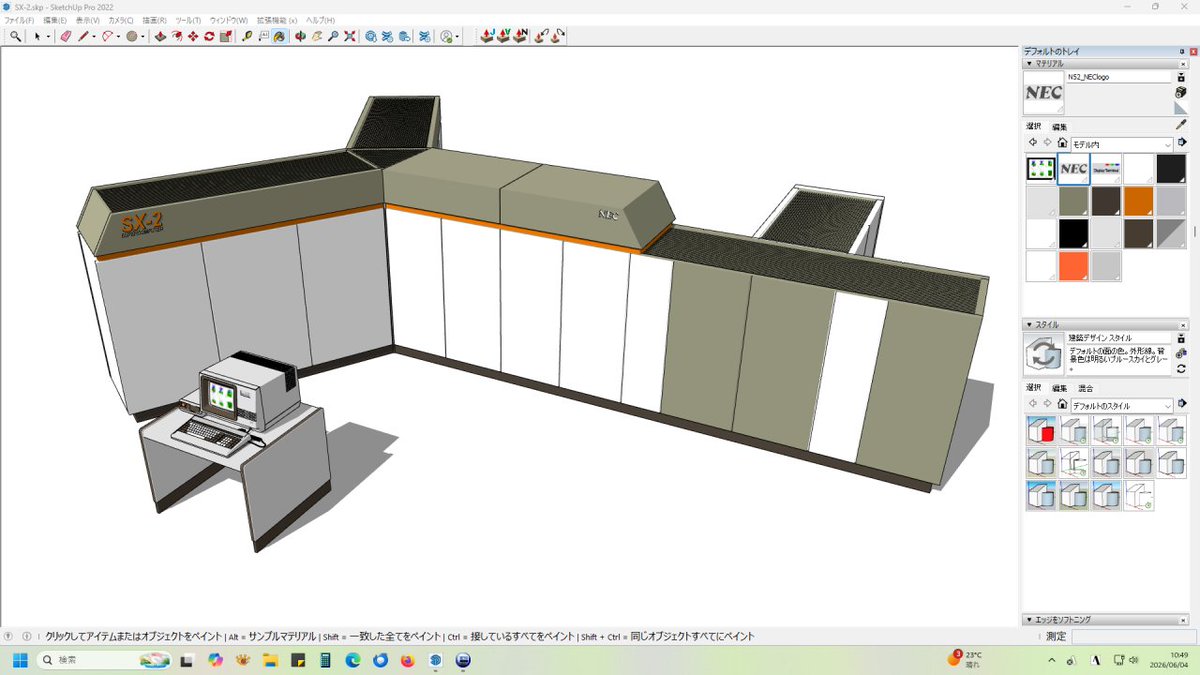Open the デフォルトのスタイル collection dropdown

point(1121,405)
